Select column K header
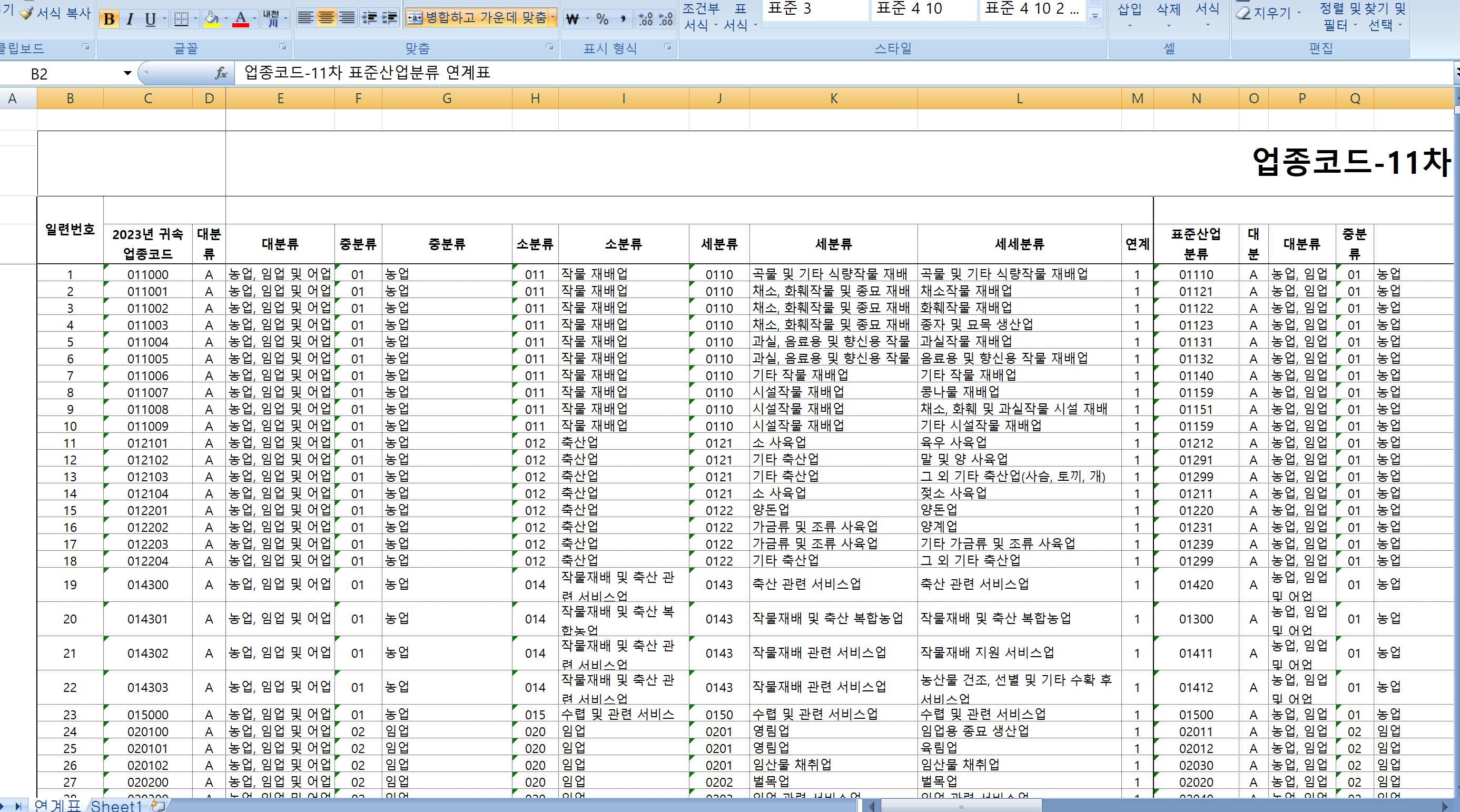 point(833,98)
